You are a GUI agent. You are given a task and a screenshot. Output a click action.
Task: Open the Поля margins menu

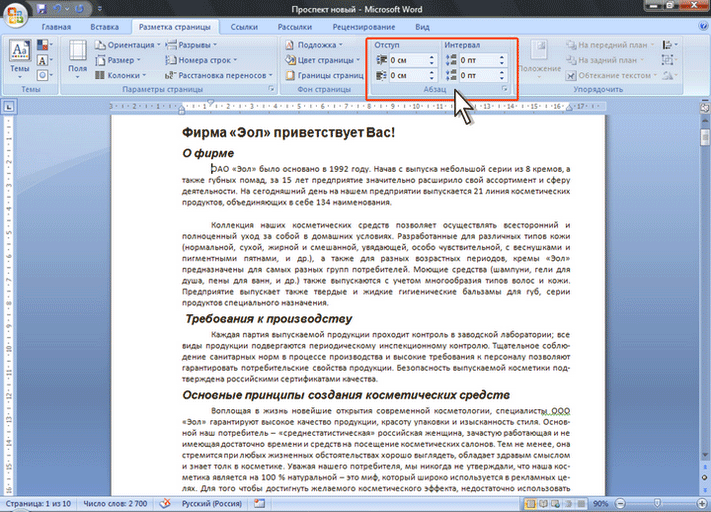pos(78,59)
